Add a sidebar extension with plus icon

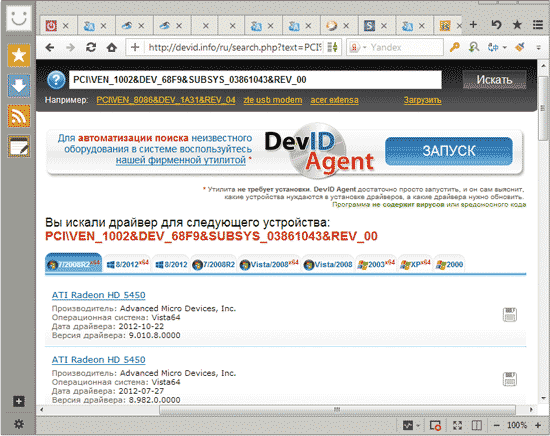tap(19, 401)
